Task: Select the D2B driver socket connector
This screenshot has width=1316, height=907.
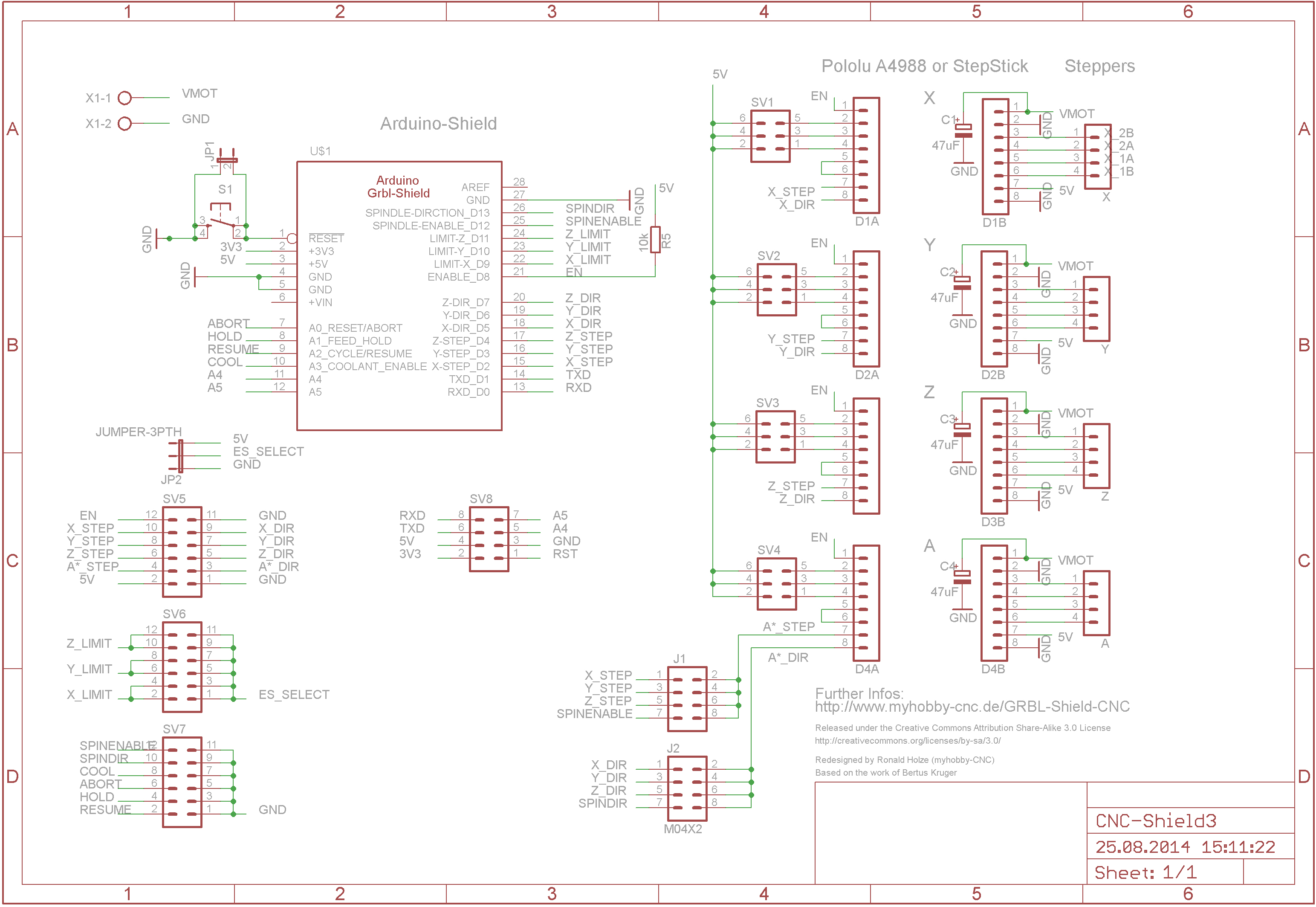Action: coord(994,309)
